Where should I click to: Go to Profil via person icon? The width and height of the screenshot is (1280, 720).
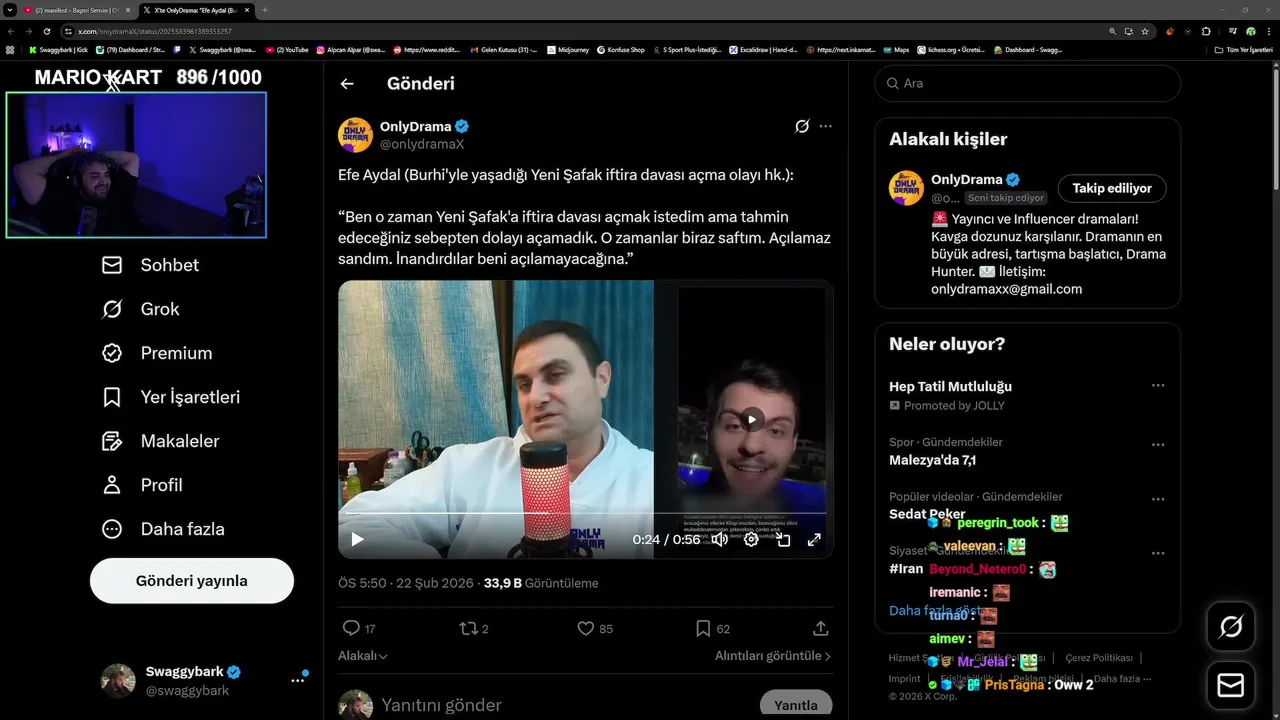click(x=112, y=485)
